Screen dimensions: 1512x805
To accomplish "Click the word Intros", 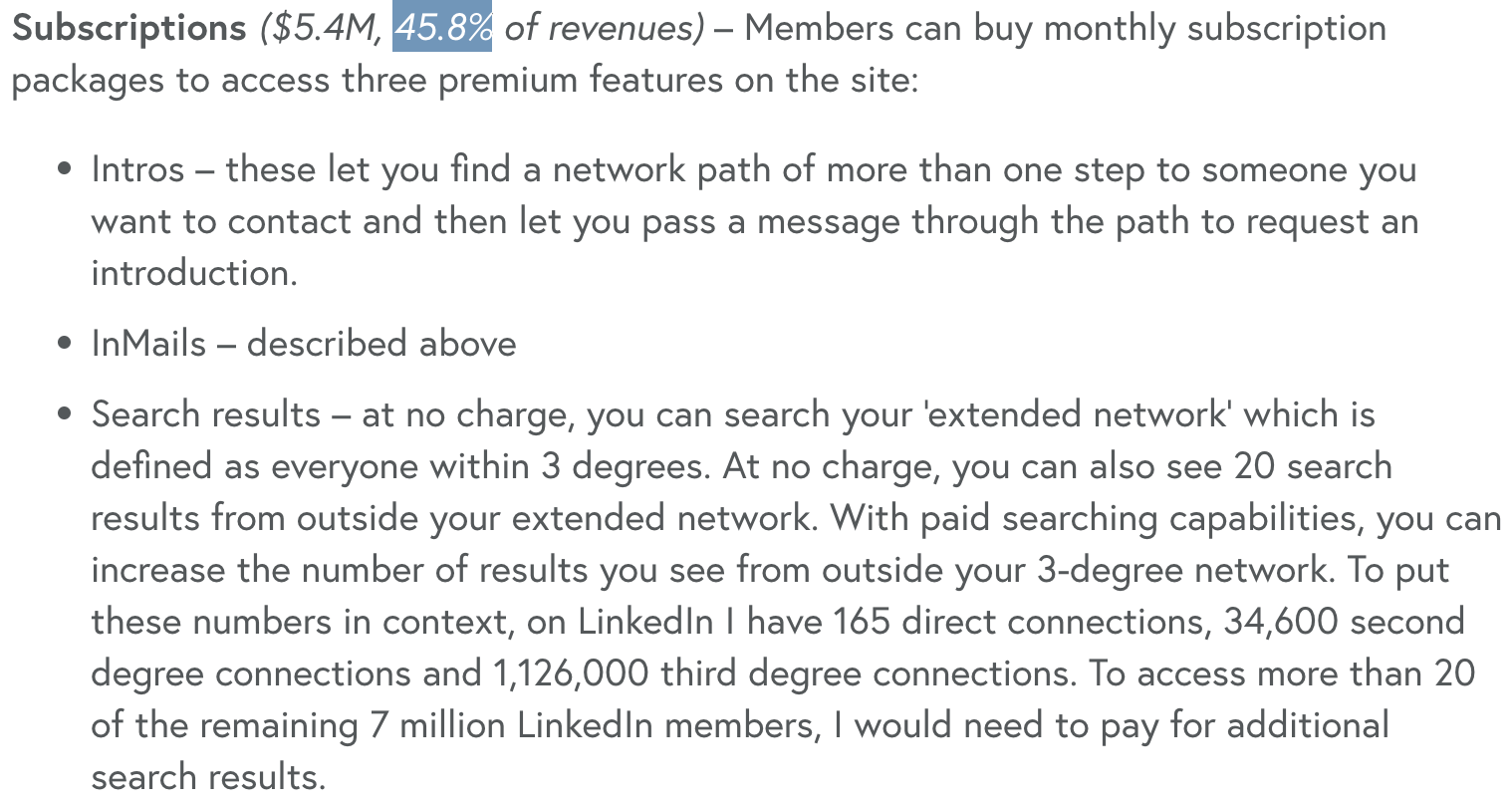I will (x=137, y=169).
